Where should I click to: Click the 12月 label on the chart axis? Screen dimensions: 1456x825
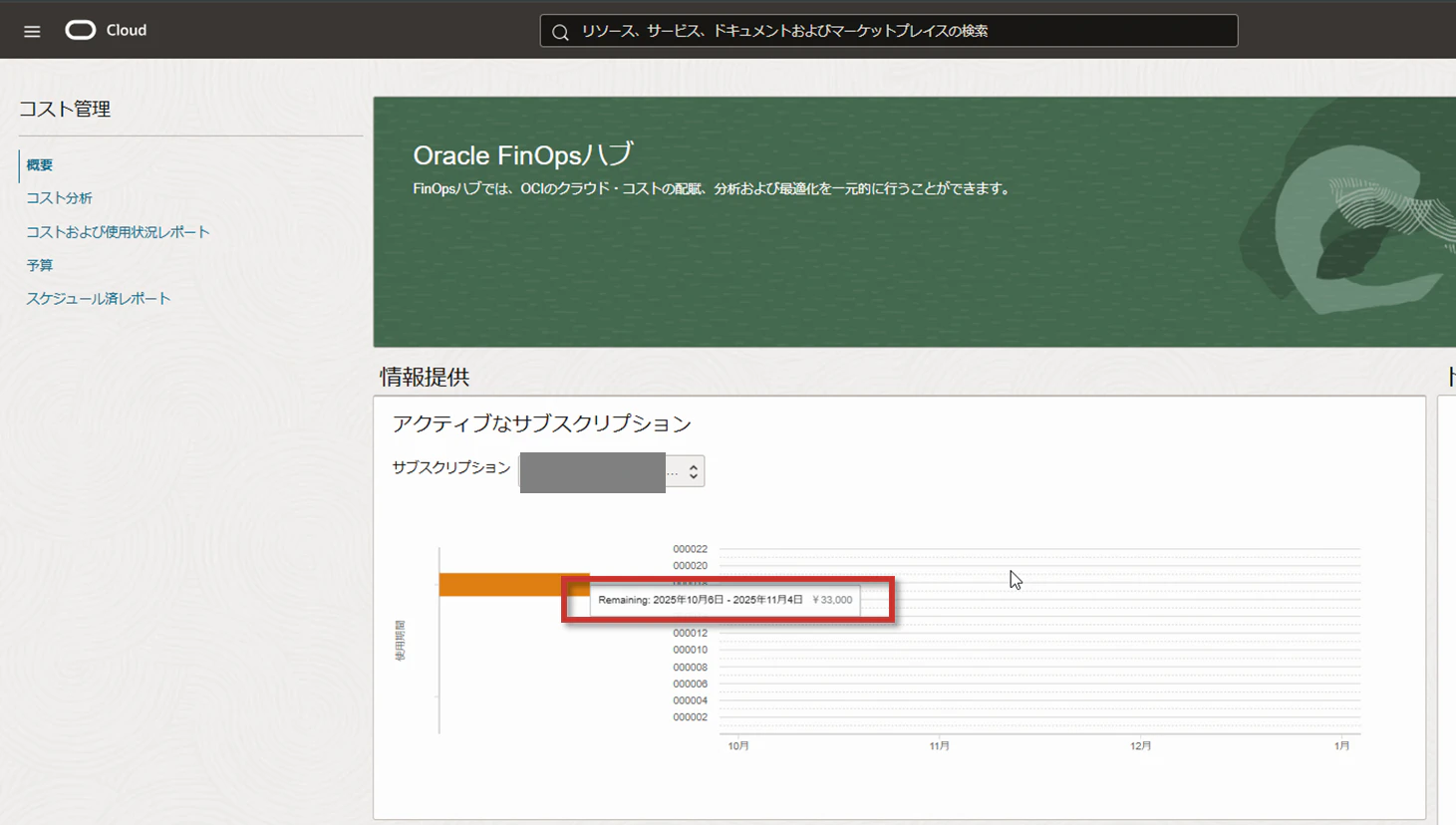click(x=1141, y=745)
